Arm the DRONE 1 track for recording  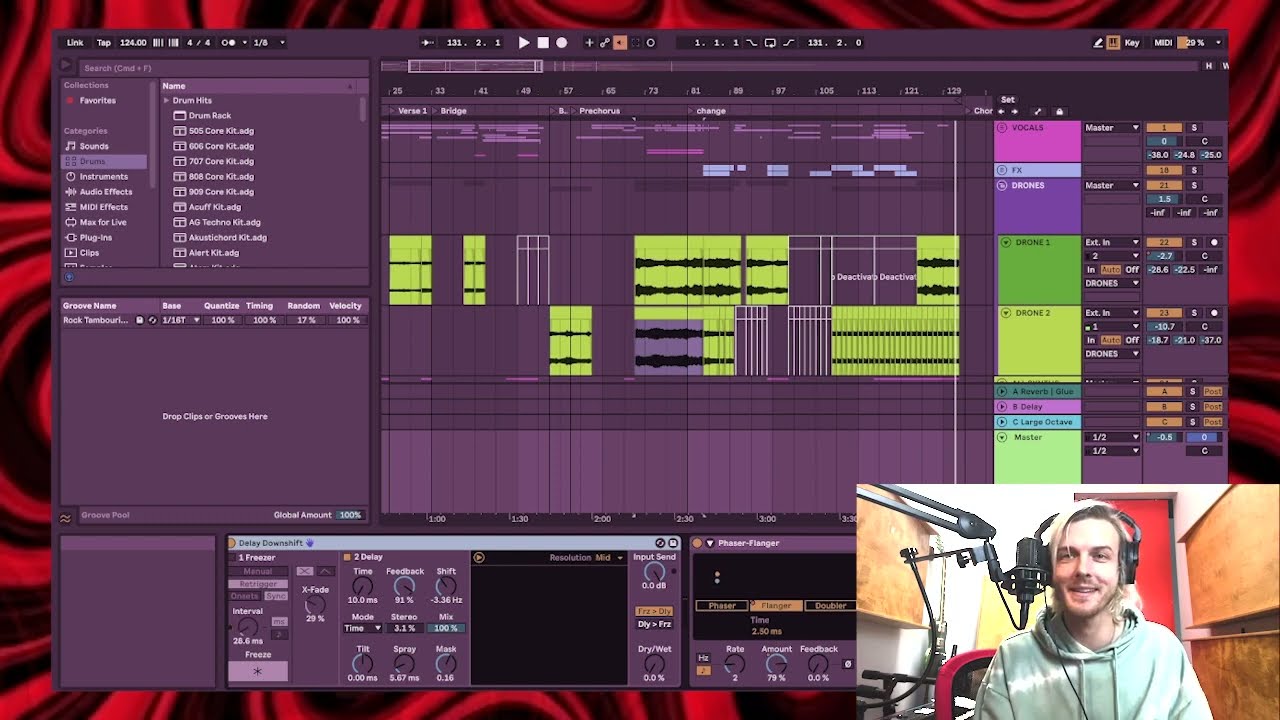pyautogui.click(x=1215, y=243)
